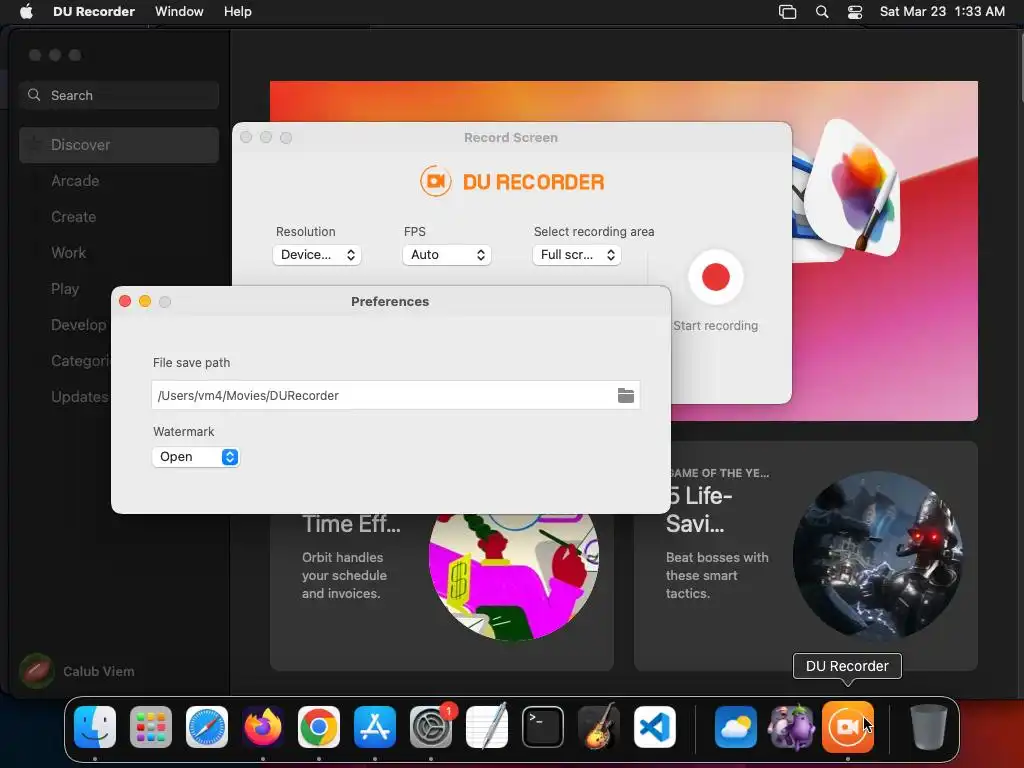
Task: Open the Weather app from the dock
Action: (735, 726)
